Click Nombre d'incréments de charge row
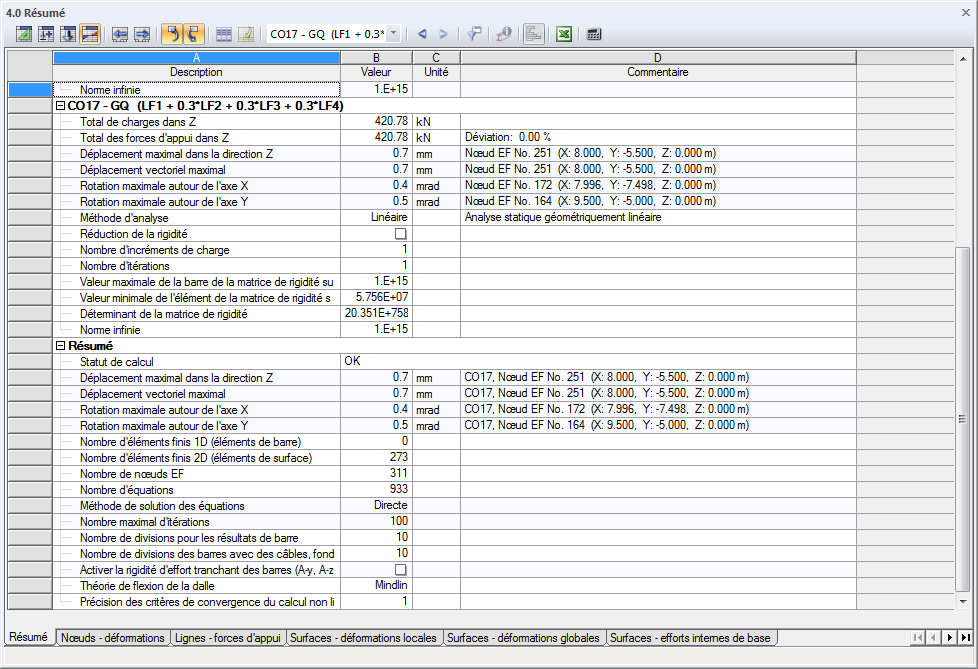Viewport: 978px width, 669px height. click(196, 250)
